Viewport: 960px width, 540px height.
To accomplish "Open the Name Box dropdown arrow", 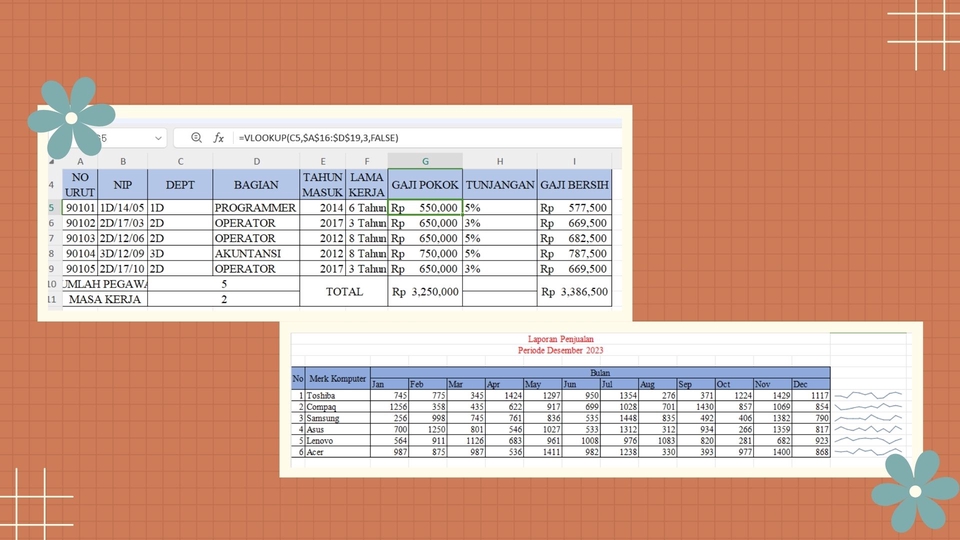I will 158,138.
